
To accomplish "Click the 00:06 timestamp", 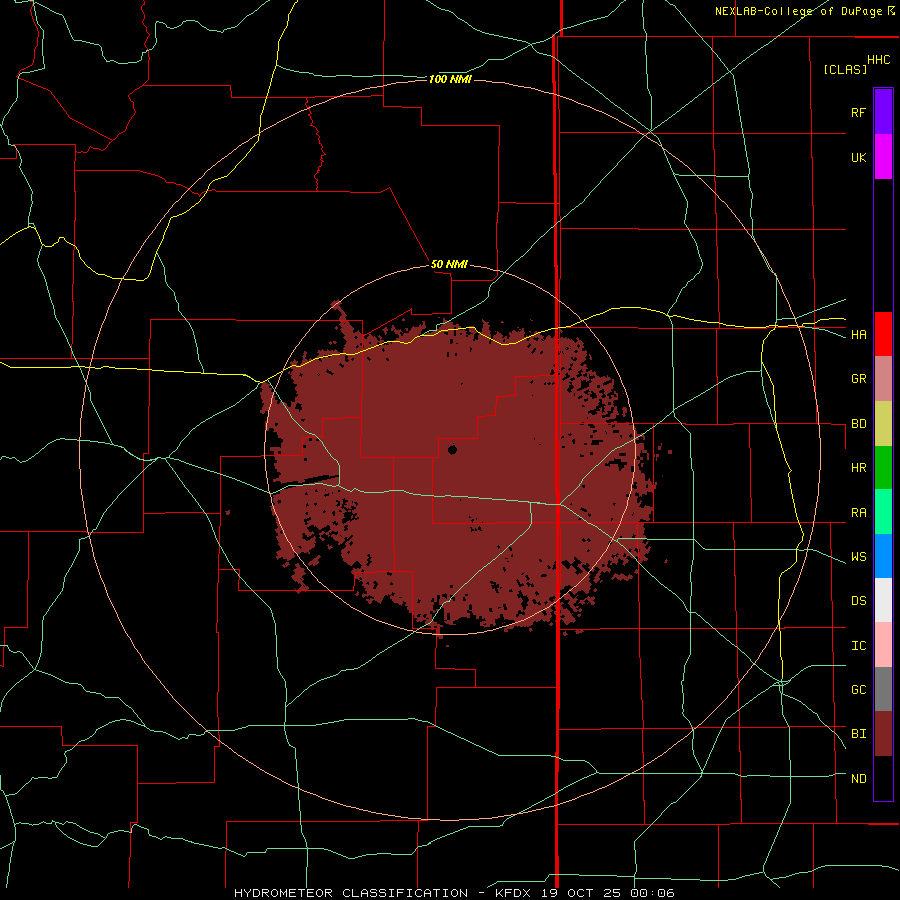I will (651, 893).
